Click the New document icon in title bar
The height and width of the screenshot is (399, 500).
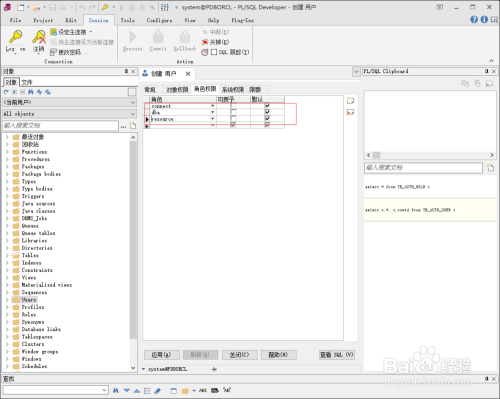point(21,7)
